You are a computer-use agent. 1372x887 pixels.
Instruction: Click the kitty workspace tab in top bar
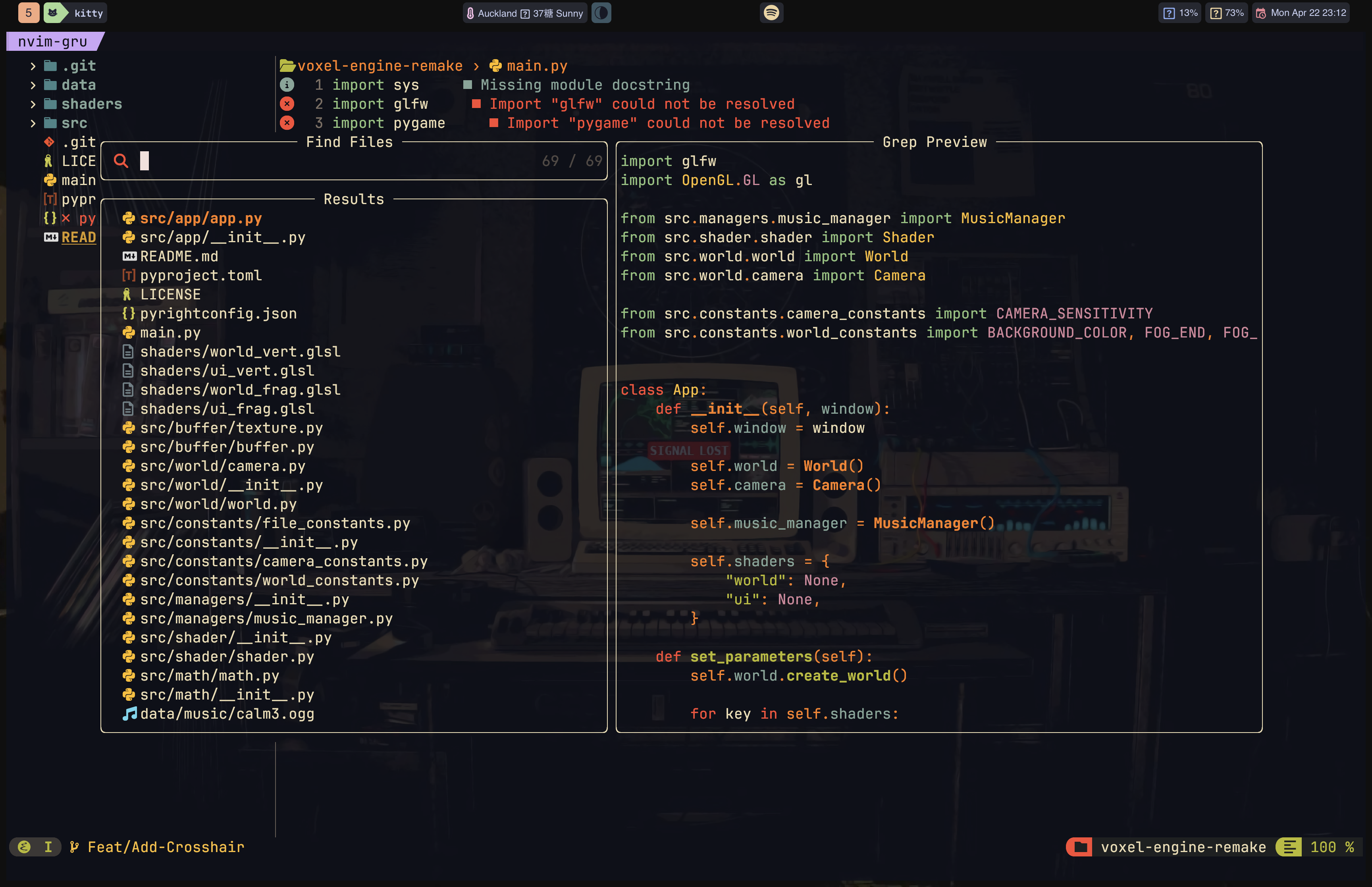88,13
